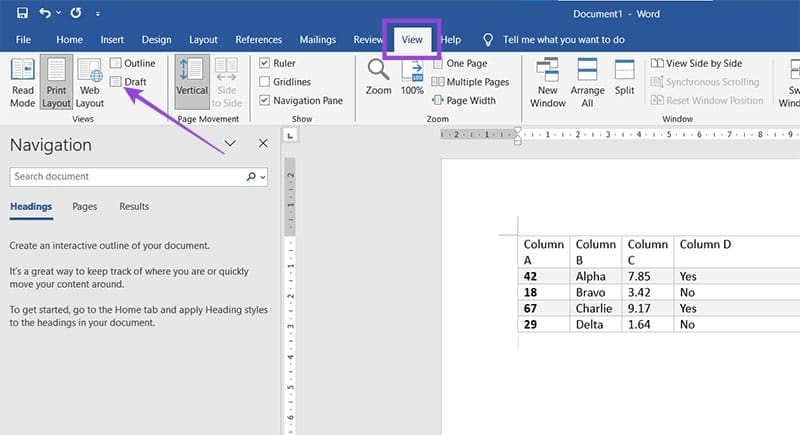Click the lightbulb Tell me icon
Screen dimensions: 800x435
click(488, 39)
